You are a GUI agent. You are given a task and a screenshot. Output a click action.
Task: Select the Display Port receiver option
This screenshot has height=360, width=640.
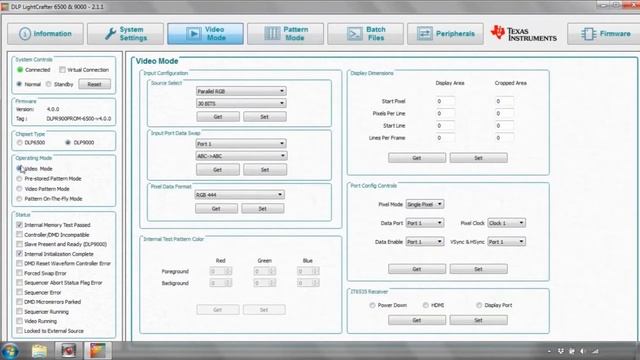point(479,305)
